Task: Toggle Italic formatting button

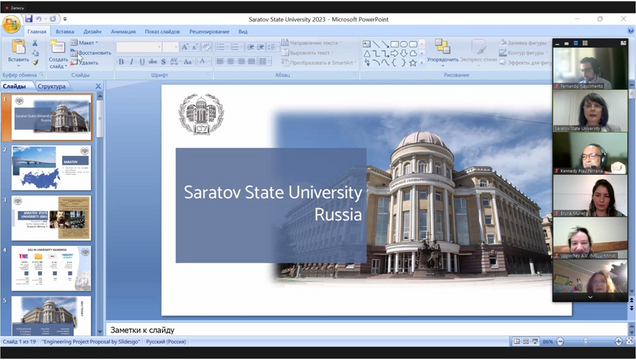Action: (x=131, y=62)
